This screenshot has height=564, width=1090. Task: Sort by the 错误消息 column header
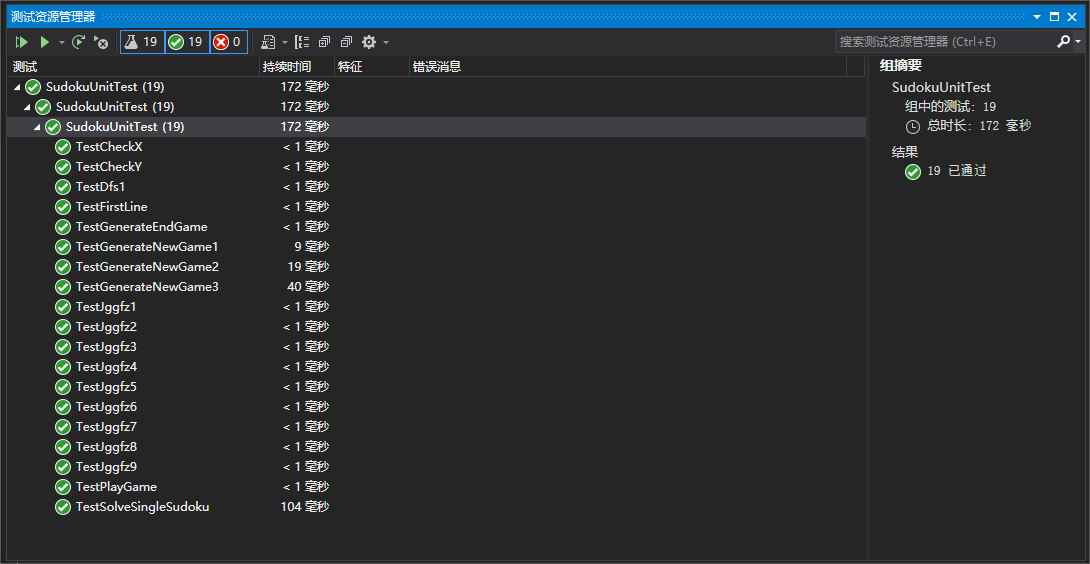click(x=628, y=67)
